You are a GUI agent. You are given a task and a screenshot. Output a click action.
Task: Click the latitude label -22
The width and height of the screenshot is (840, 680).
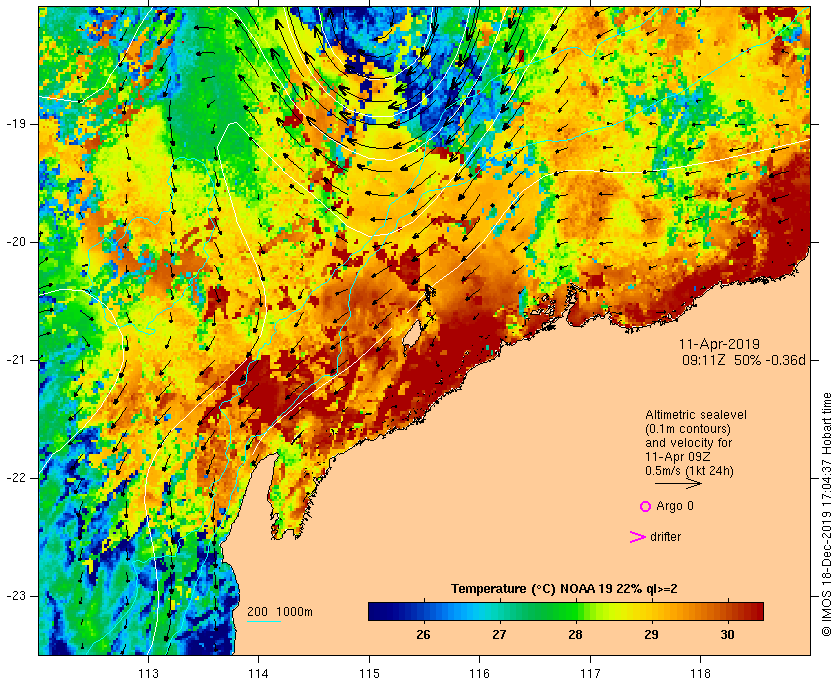(x=16, y=478)
